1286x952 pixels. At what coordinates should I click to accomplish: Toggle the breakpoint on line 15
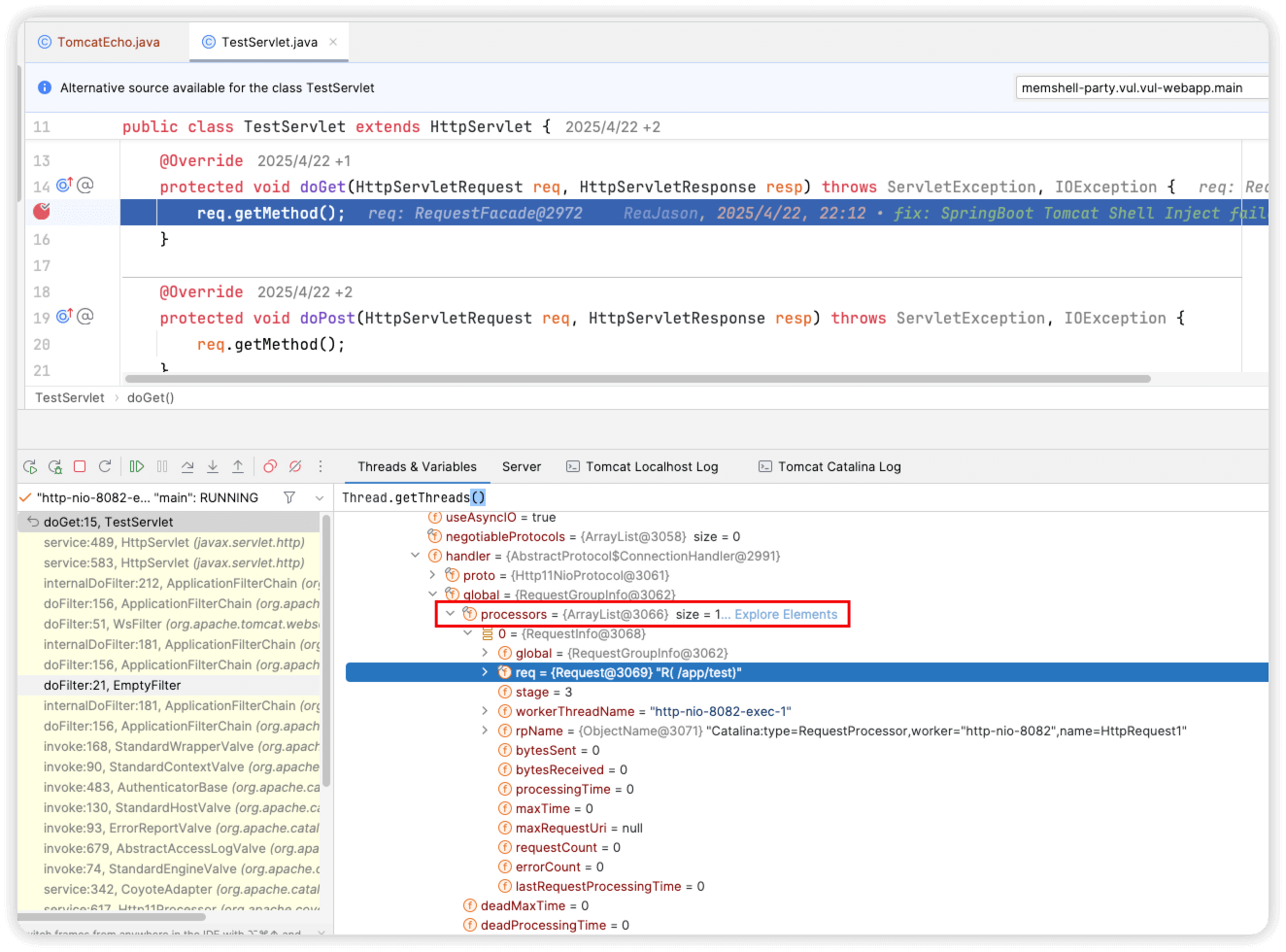tap(41, 212)
